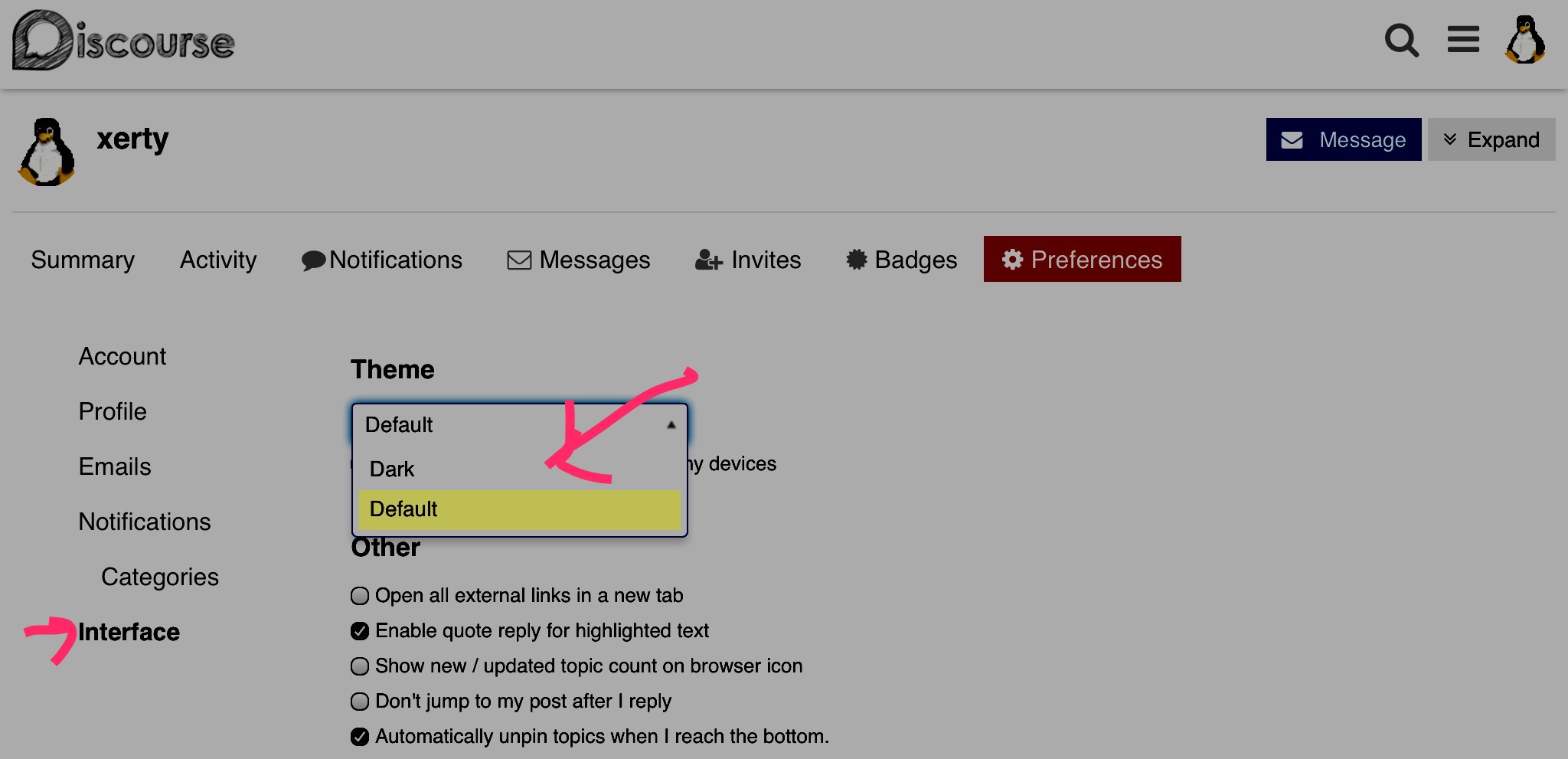Open the Profile preferences section
This screenshot has width=1568, height=759.
(x=113, y=411)
